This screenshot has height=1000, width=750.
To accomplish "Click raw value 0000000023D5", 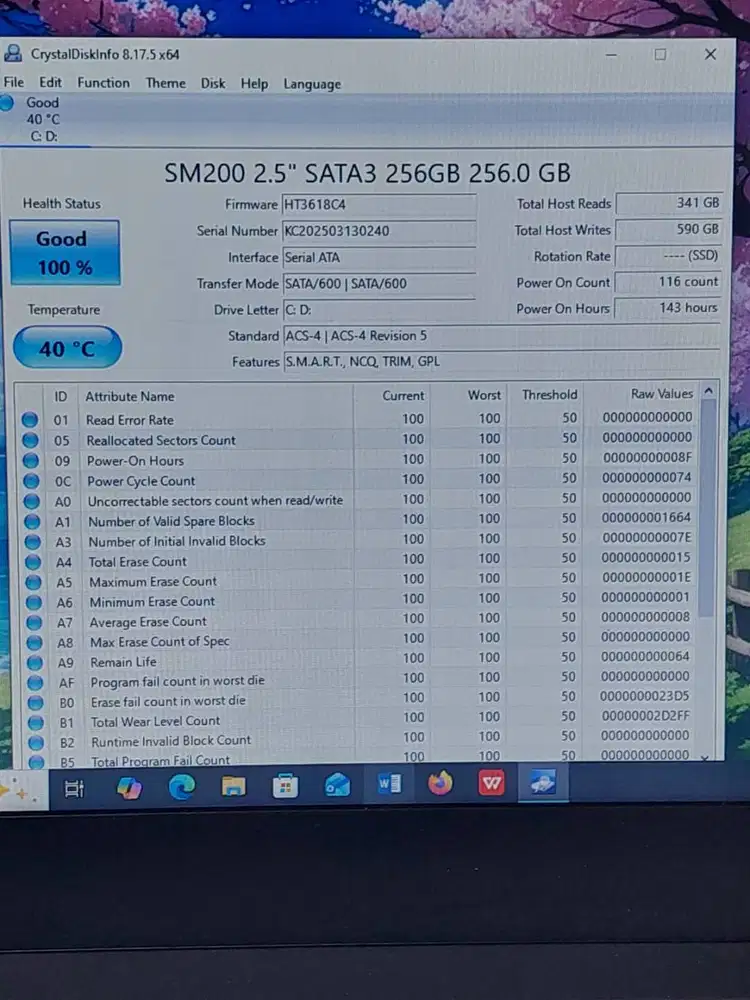I will (644, 696).
